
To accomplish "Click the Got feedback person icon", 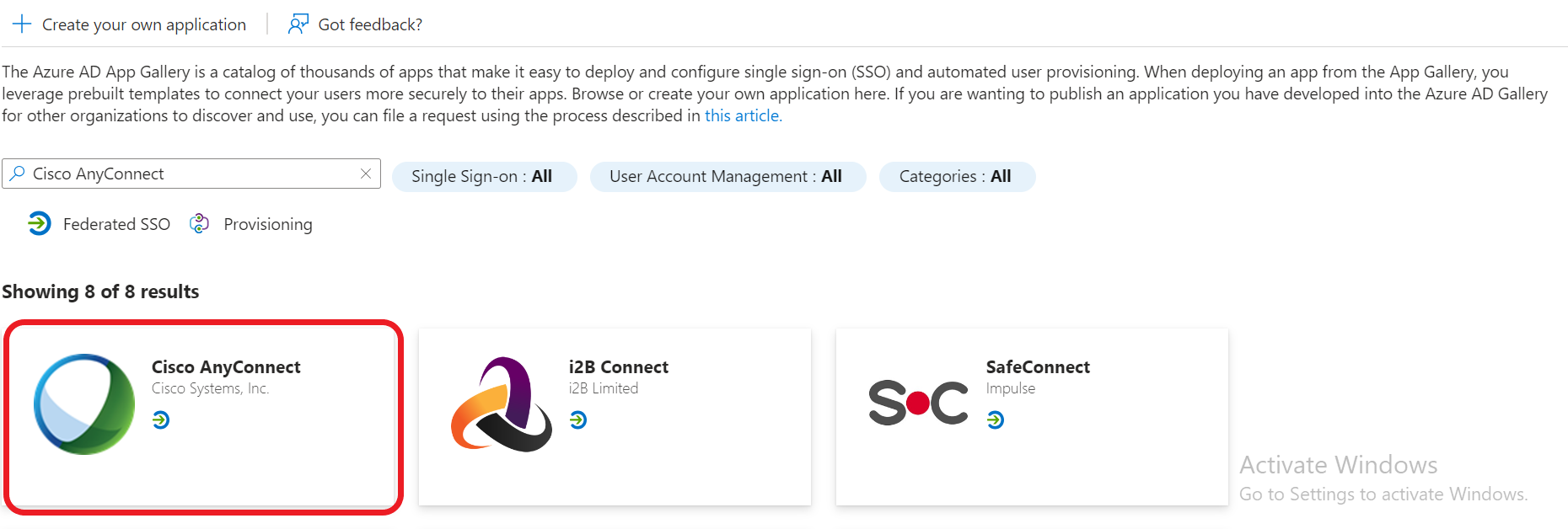I will tap(298, 24).
